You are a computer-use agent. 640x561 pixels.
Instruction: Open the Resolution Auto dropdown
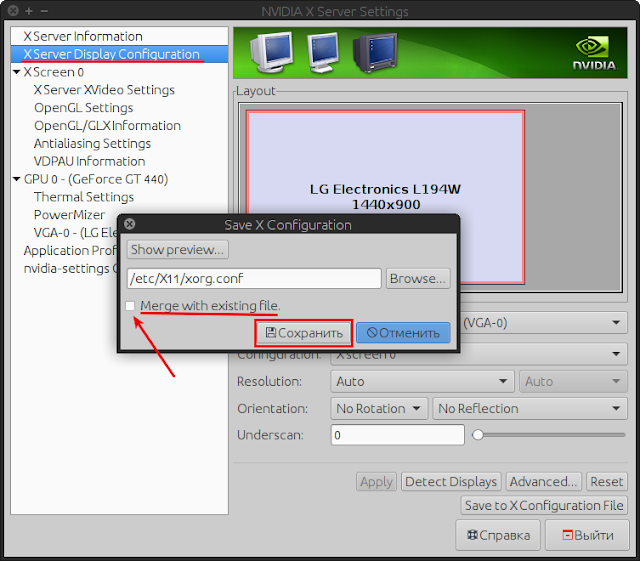422,381
